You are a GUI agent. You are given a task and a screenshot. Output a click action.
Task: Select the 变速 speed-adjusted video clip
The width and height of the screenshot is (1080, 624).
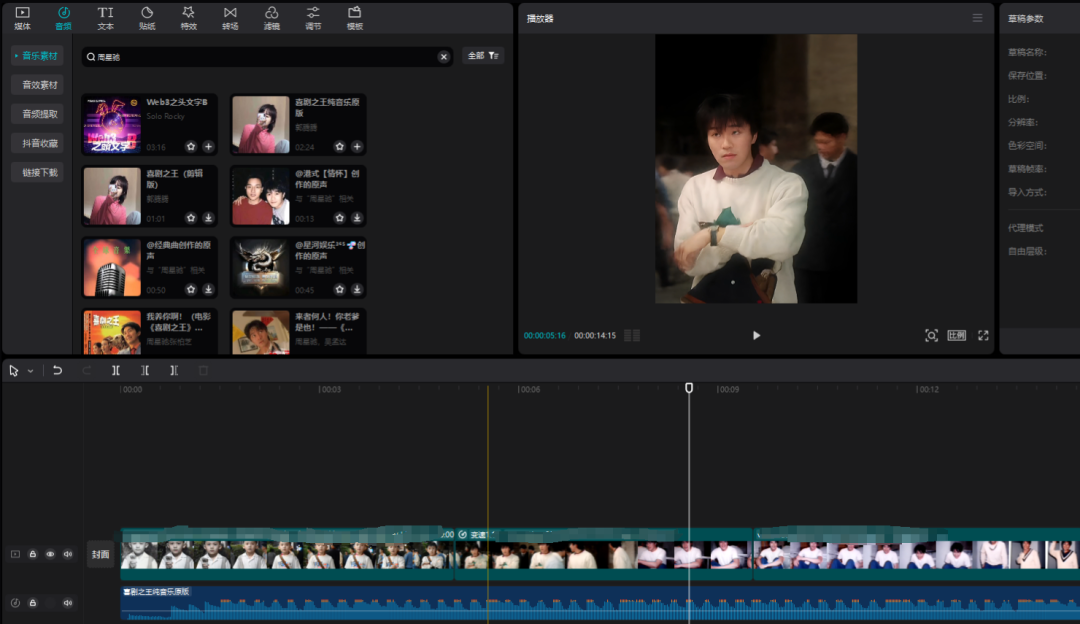(x=603, y=554)
